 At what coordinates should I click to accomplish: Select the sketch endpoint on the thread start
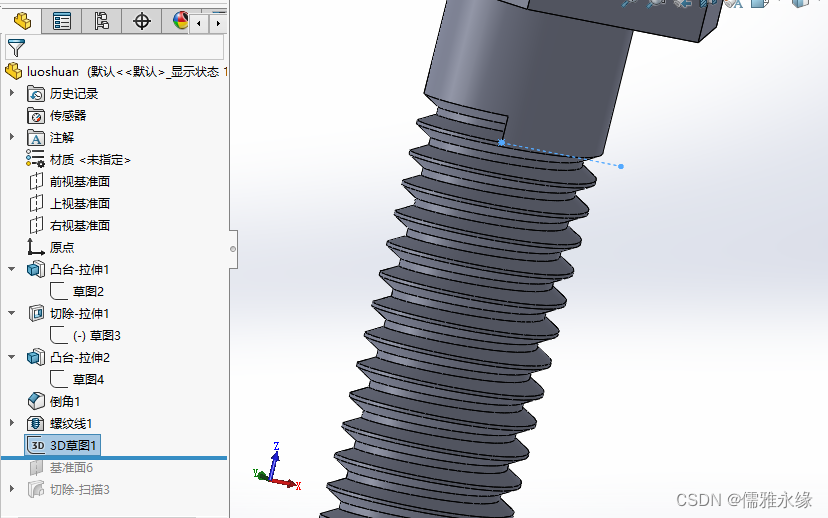(502, 143)
